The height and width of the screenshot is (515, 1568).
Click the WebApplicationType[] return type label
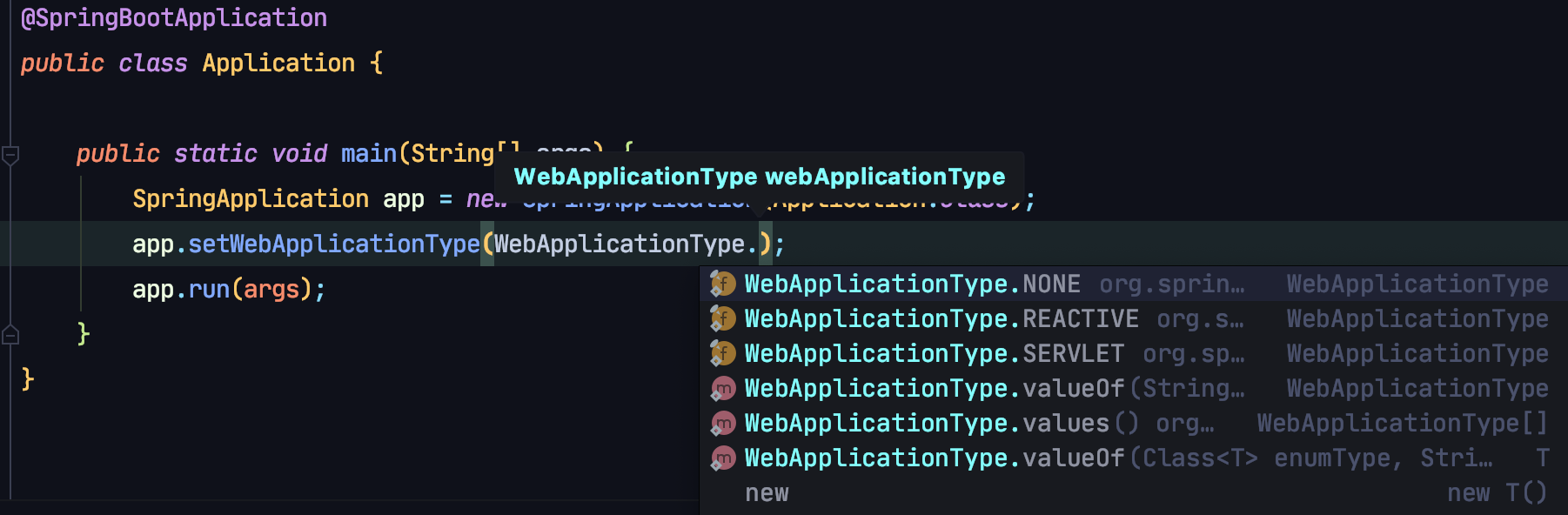(1403, 423)
